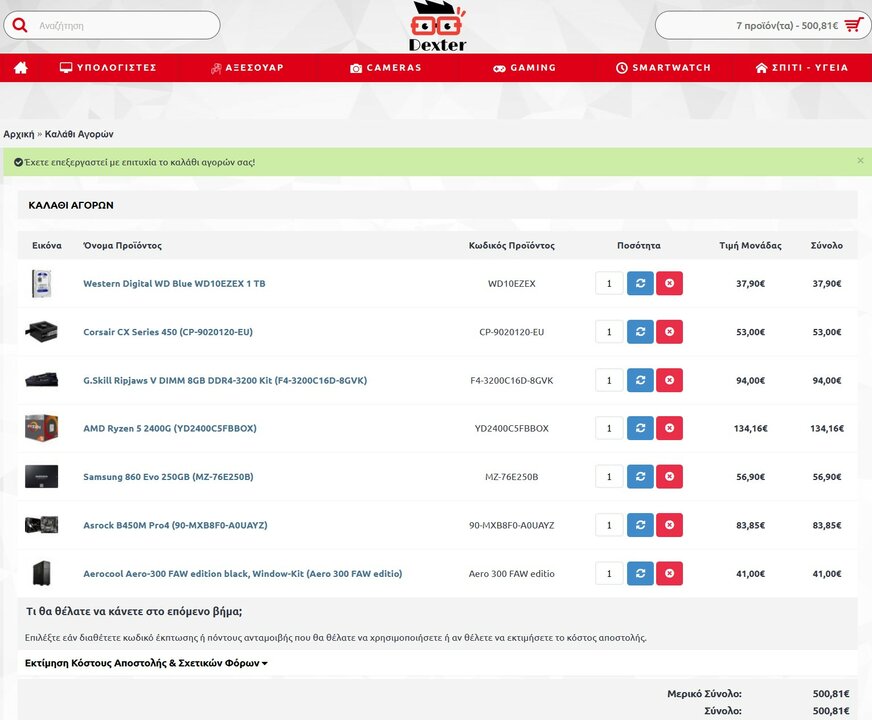
Task: Delete Corsair CX Series 450 from cart
Action: (670, 332)
